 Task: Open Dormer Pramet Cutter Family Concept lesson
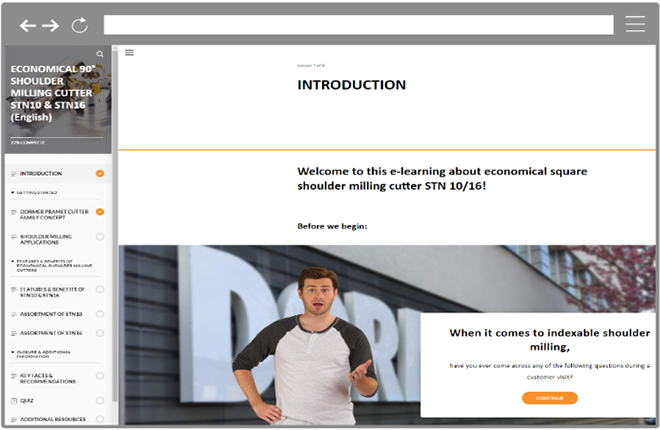point(58,214)
